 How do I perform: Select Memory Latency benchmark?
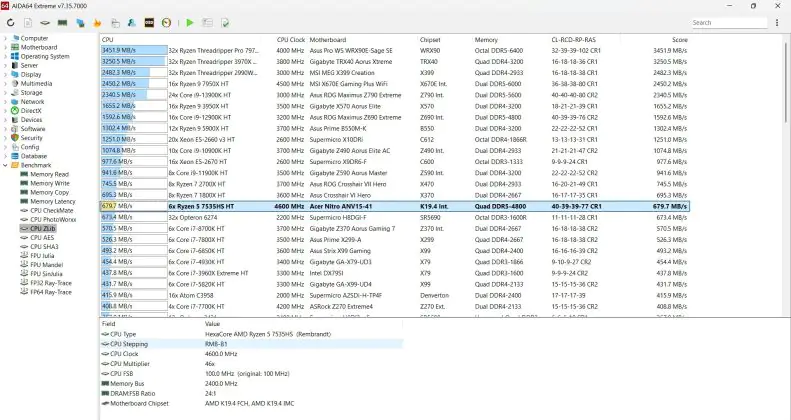53,202
